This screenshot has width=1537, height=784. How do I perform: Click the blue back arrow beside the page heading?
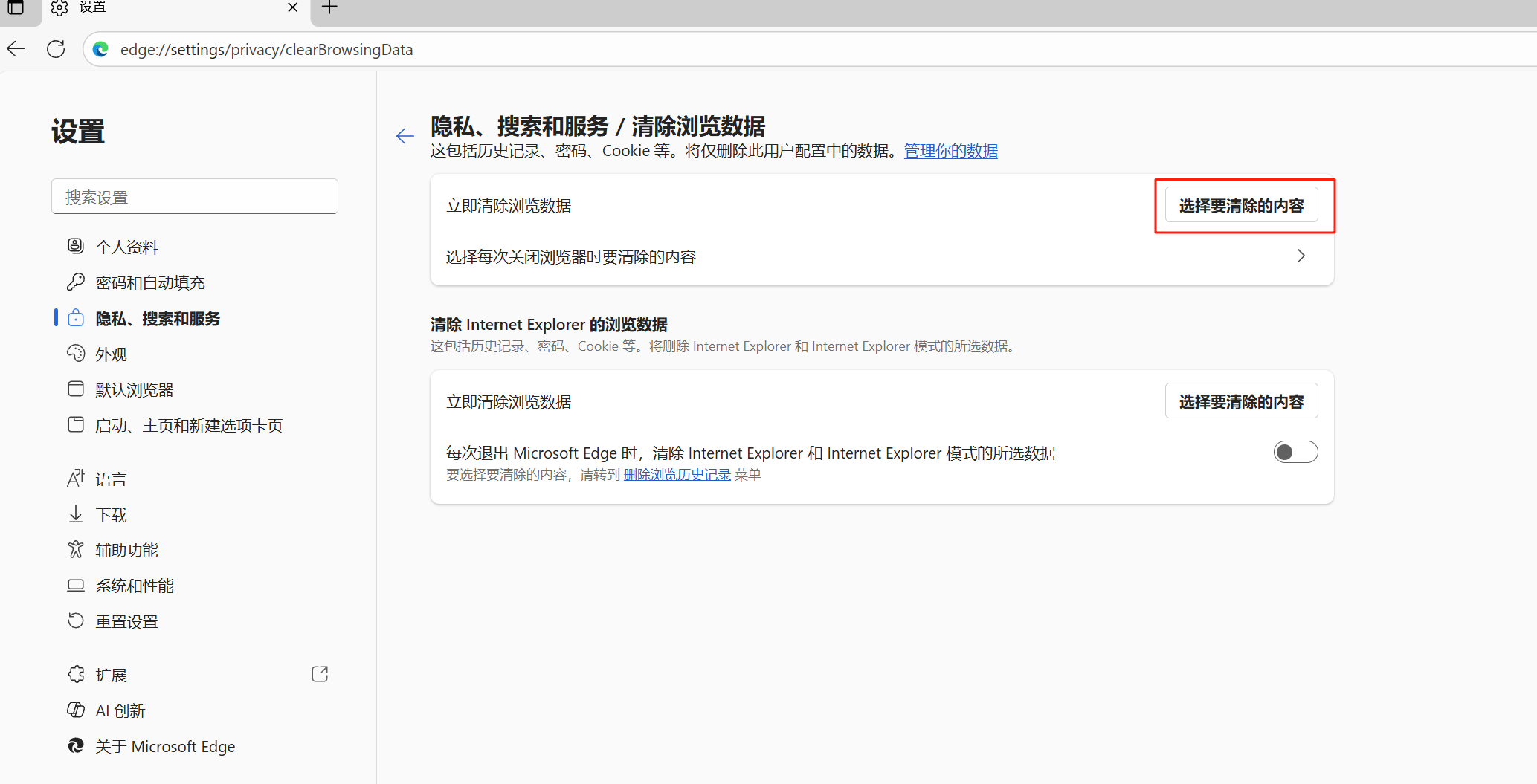point(405,136)
